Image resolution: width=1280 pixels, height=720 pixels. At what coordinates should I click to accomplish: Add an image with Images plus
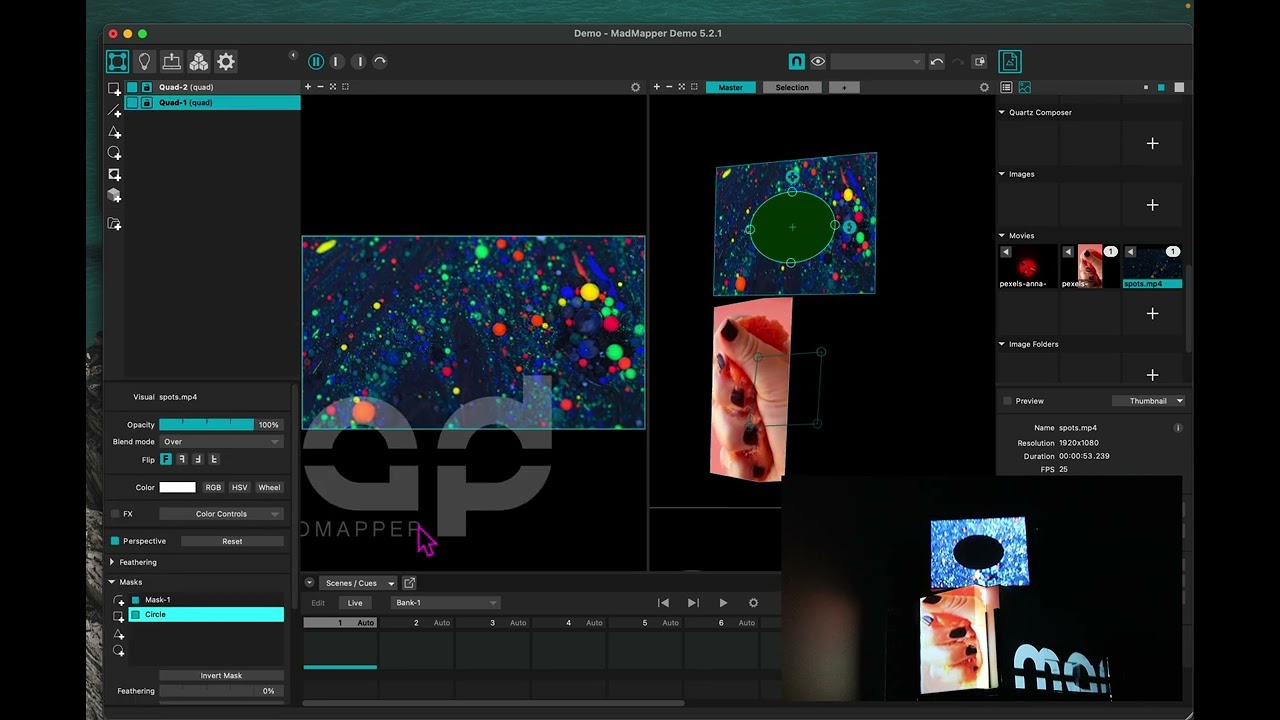pos(1152,205)
